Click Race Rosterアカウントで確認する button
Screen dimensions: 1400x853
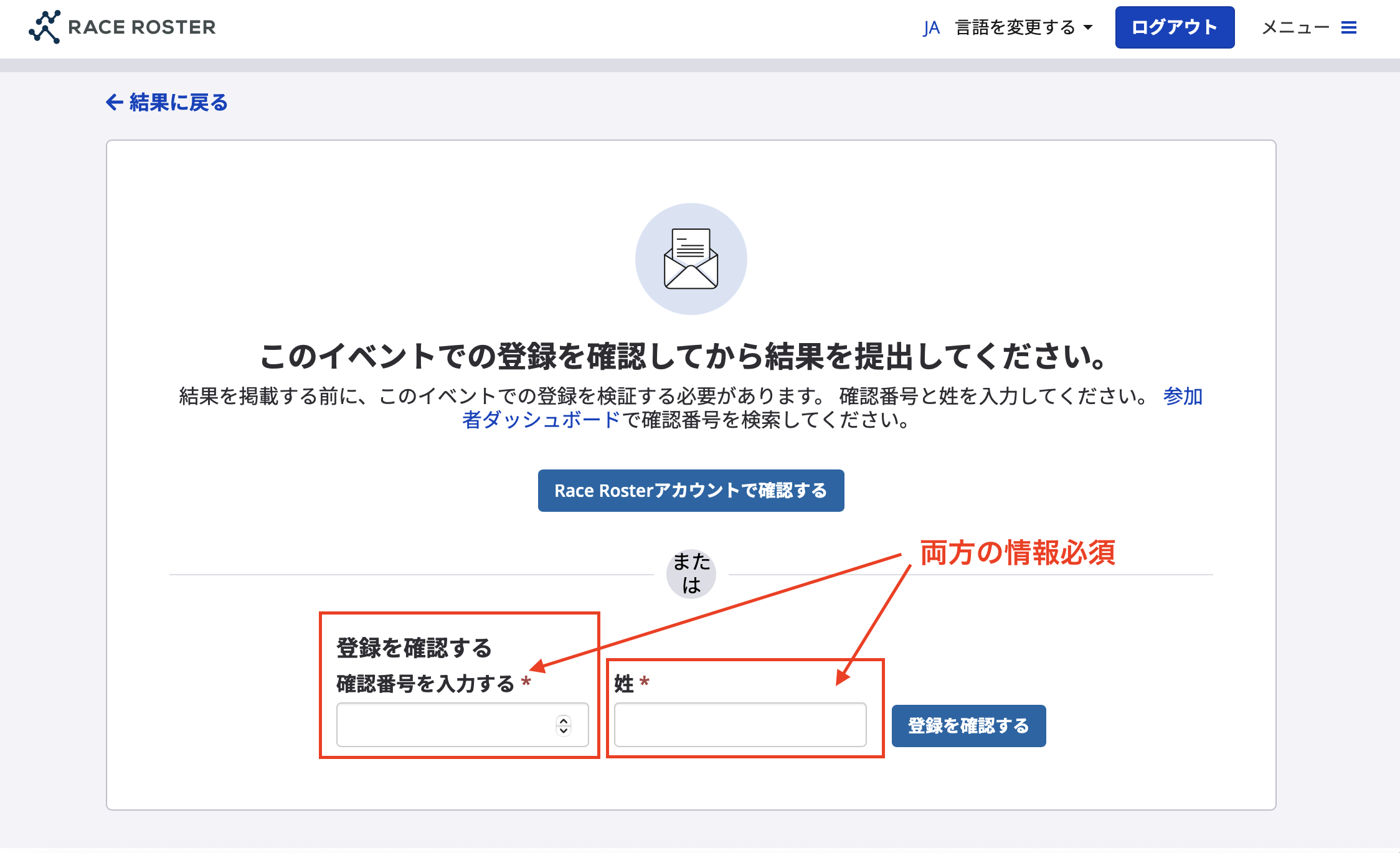(691, 491)
